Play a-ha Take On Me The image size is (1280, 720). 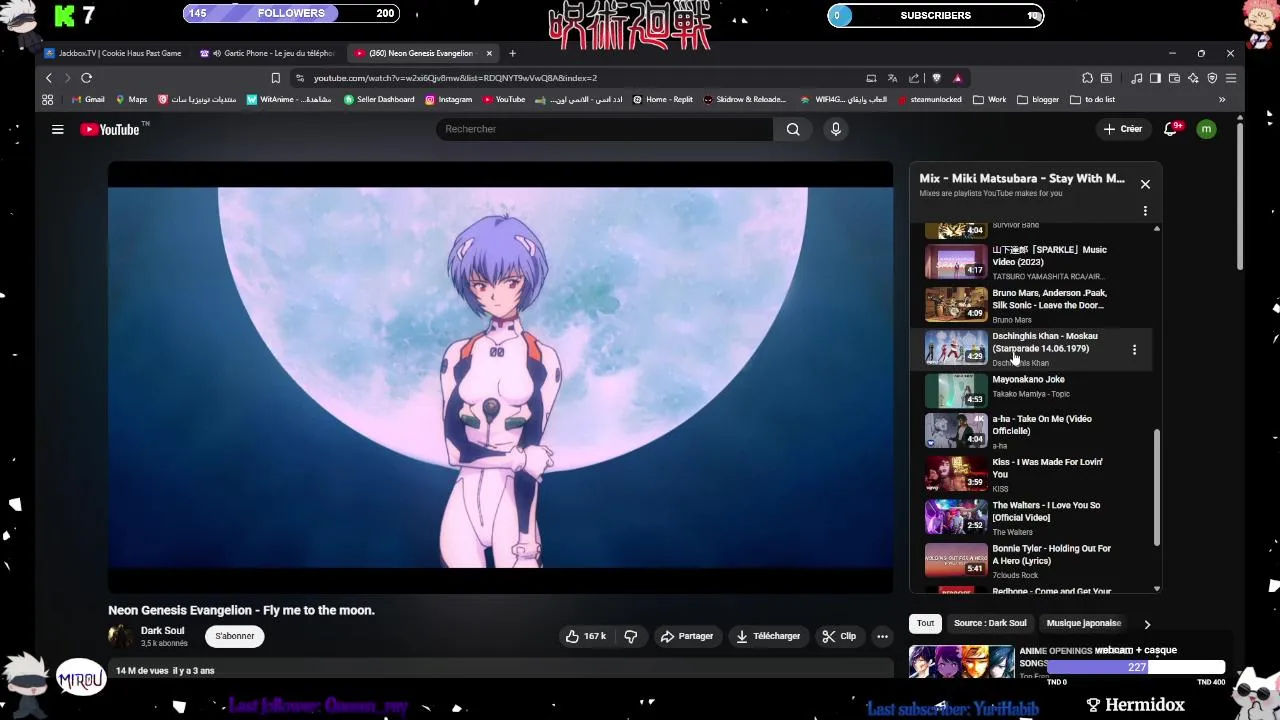tap(1033, 431)
